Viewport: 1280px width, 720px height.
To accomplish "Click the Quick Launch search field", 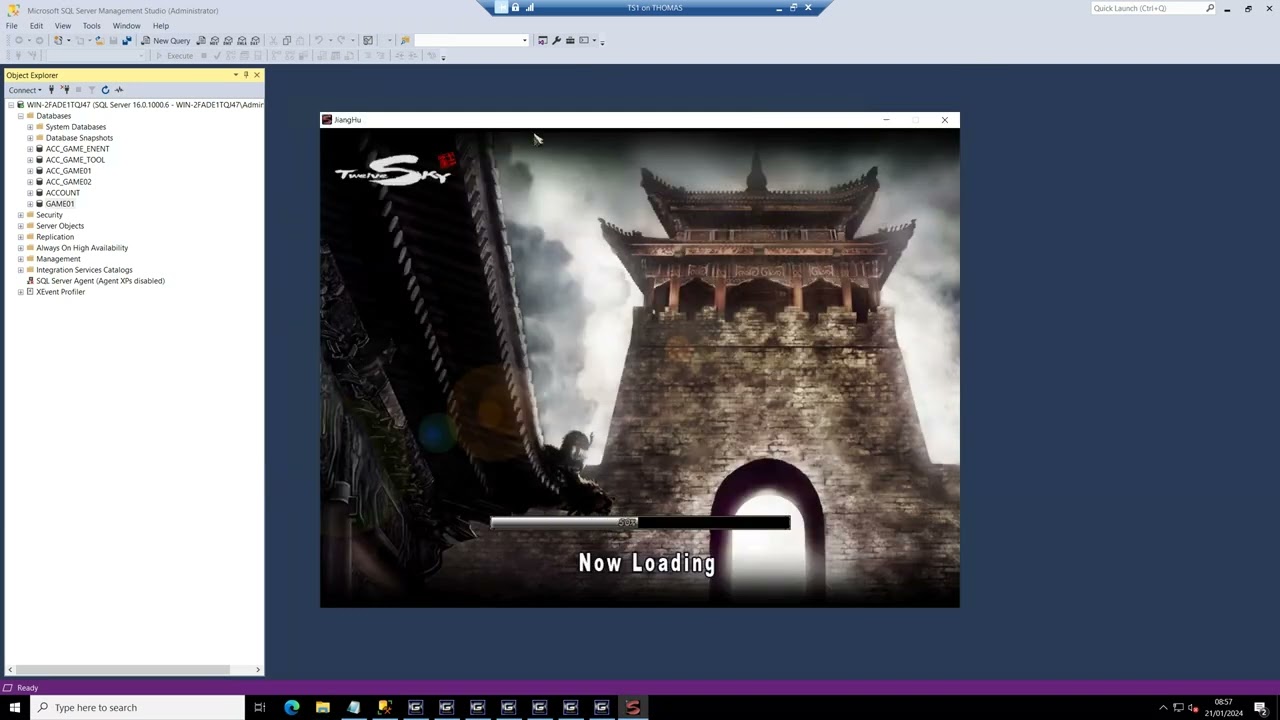I will pos(1146,8).
